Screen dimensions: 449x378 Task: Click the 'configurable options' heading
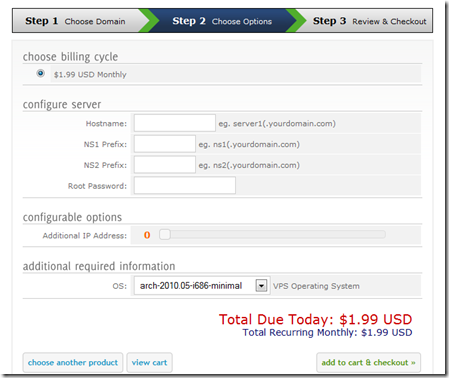(72, 217)
